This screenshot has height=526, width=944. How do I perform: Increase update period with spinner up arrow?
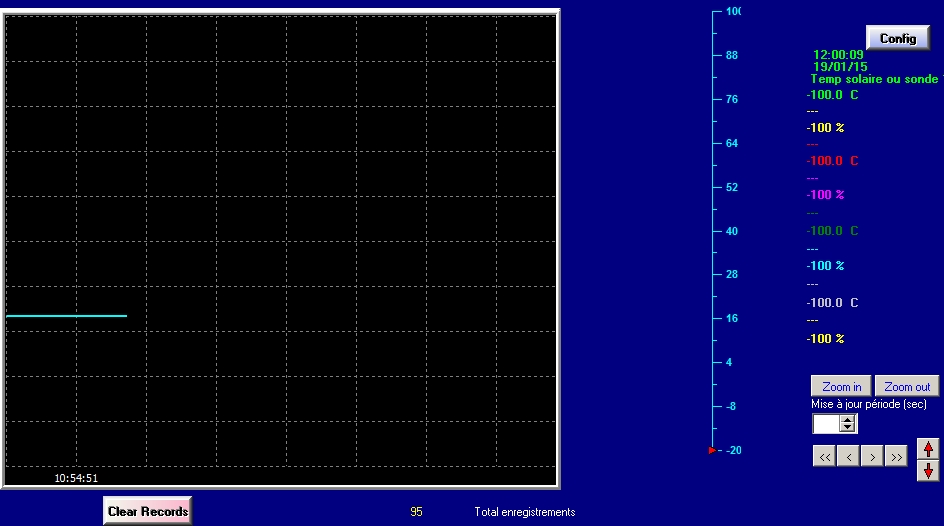tap(848, 419)
